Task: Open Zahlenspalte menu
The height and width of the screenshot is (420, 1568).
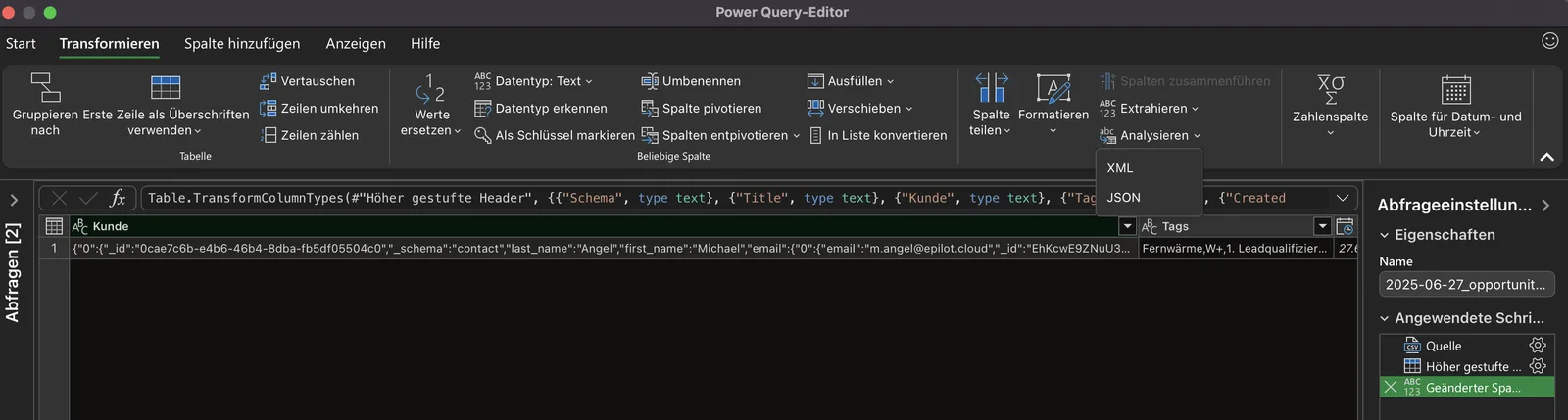Action: [1330, 105]
